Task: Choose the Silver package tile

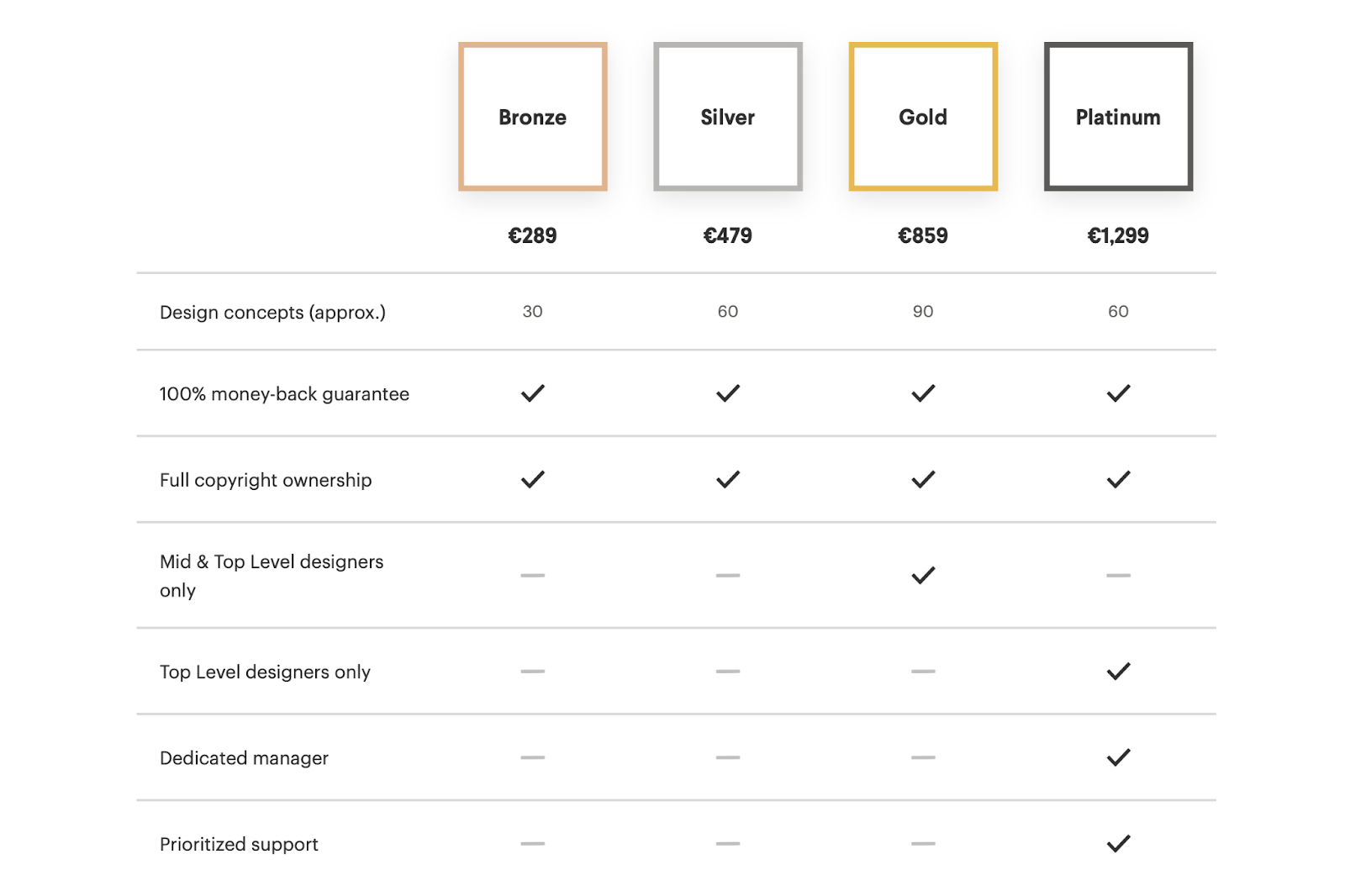Action: (x=727, y=117)
